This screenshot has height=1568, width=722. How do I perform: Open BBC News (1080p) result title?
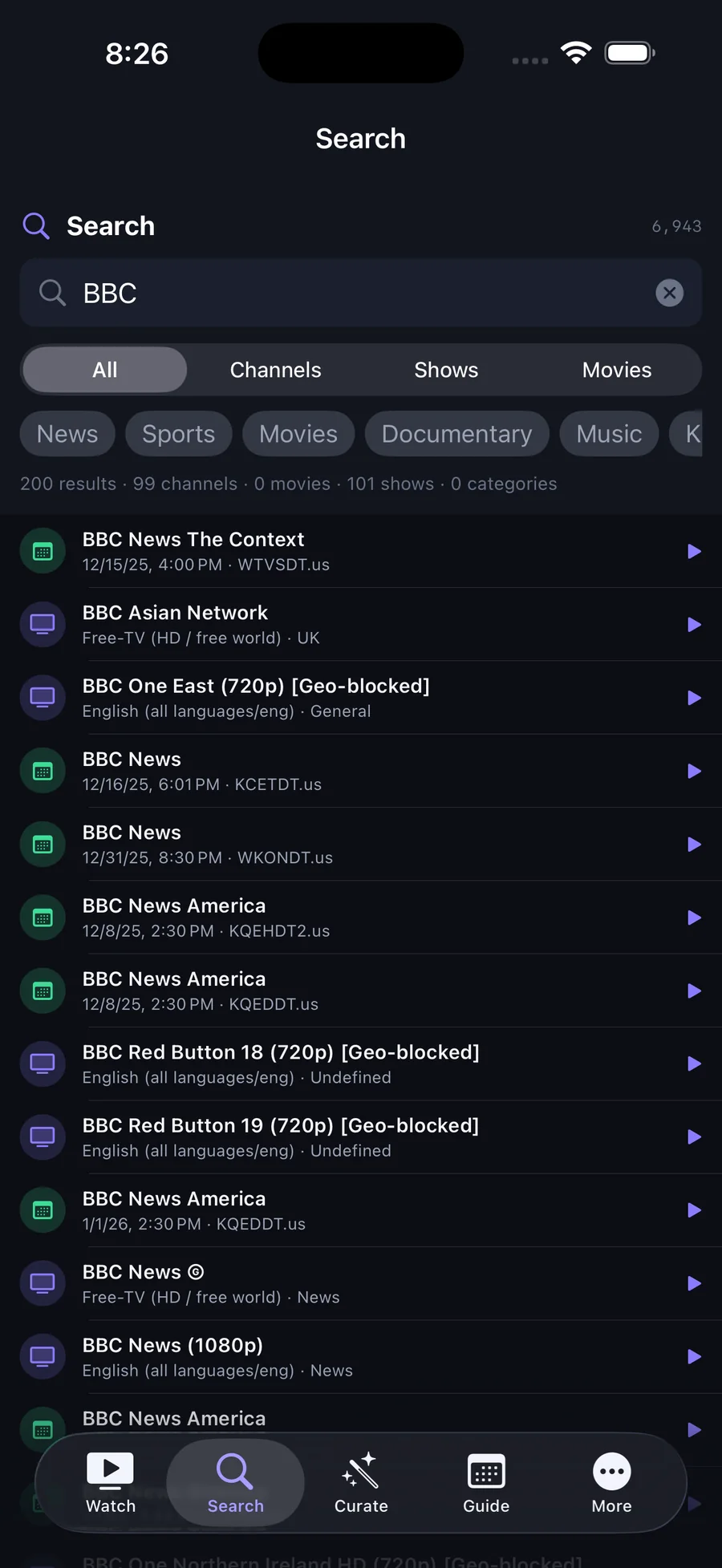click(172, 1345)
